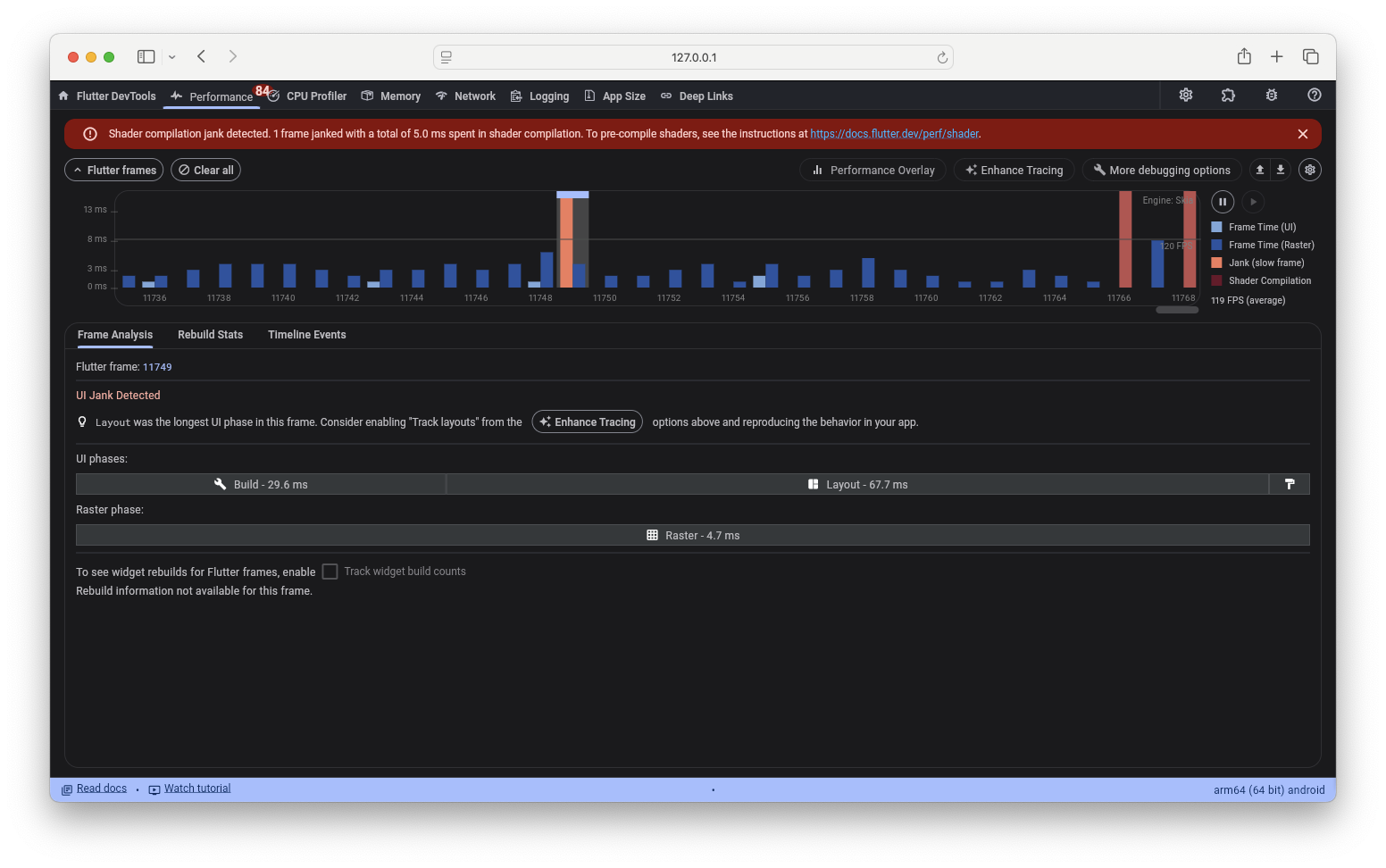Open the help question mark icon
The image size is (1386, 868).
tap(1315, 95)
